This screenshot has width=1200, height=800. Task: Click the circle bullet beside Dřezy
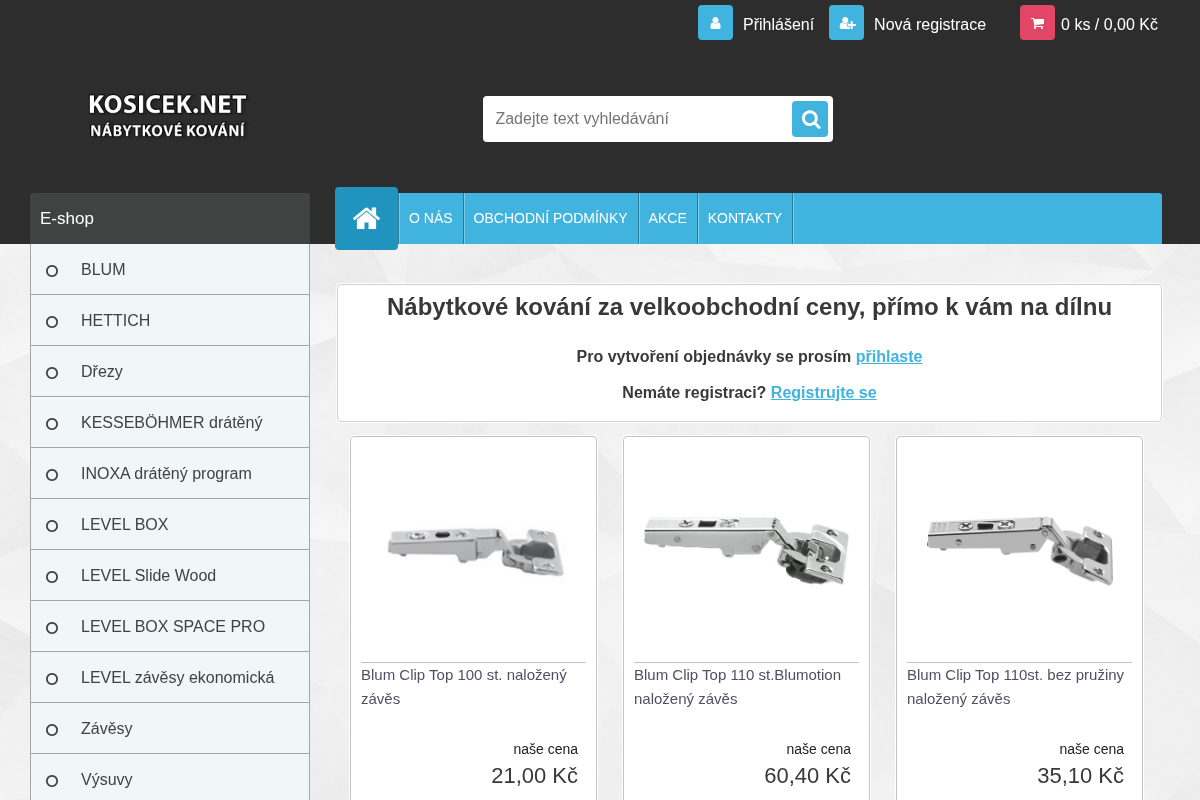coord(52,373)
